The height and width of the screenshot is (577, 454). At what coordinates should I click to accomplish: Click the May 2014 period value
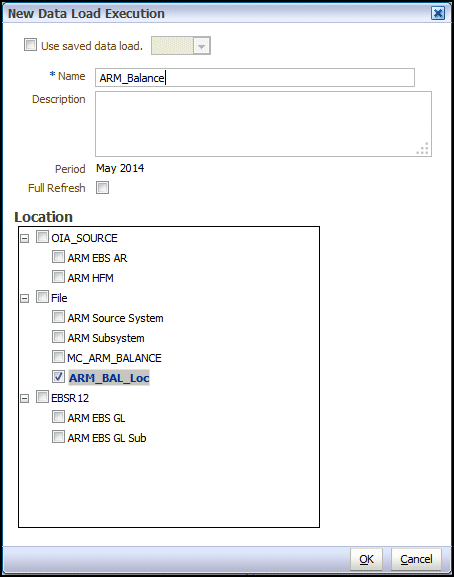tap(120, 168)
